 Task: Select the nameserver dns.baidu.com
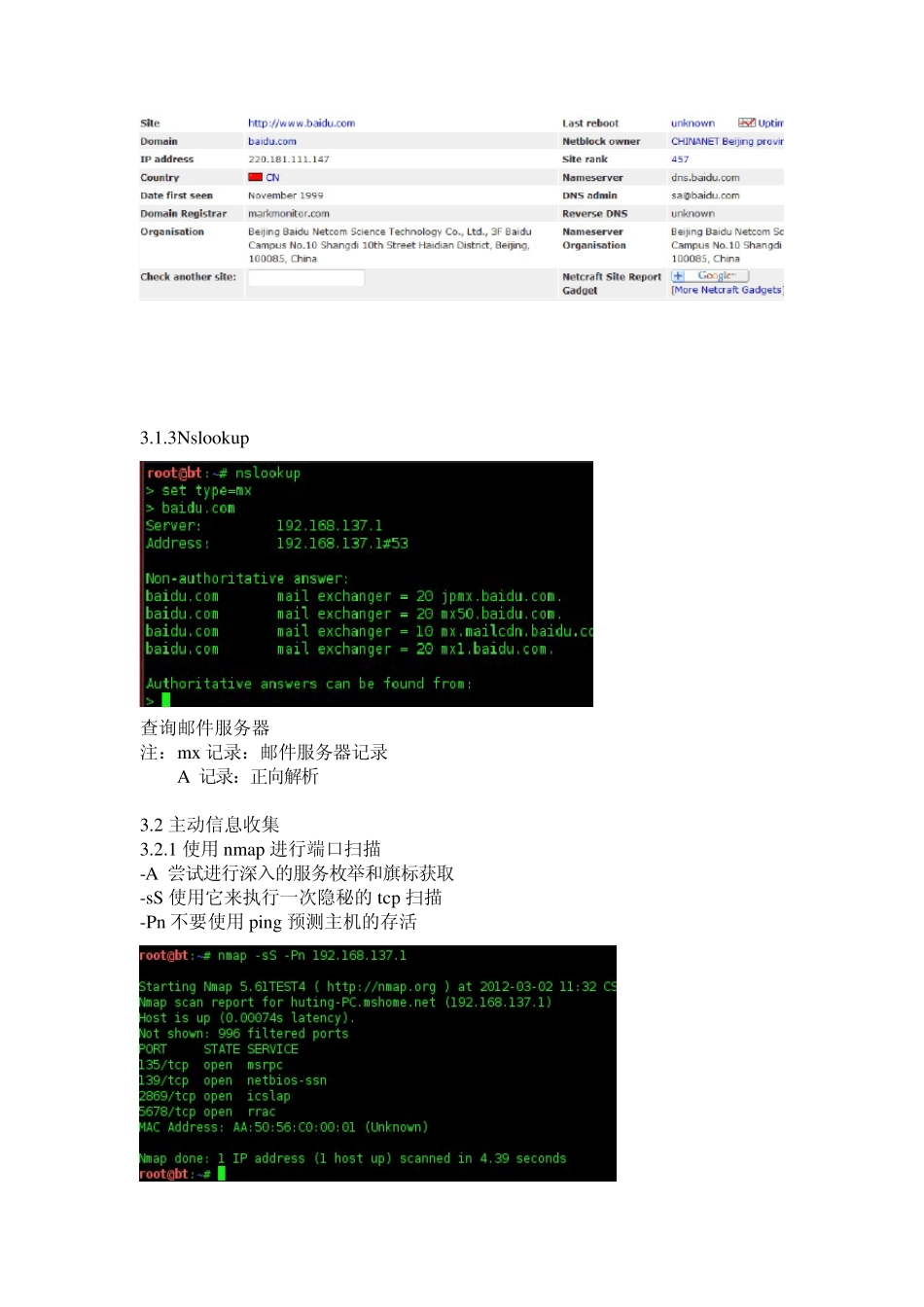point(705,178)
